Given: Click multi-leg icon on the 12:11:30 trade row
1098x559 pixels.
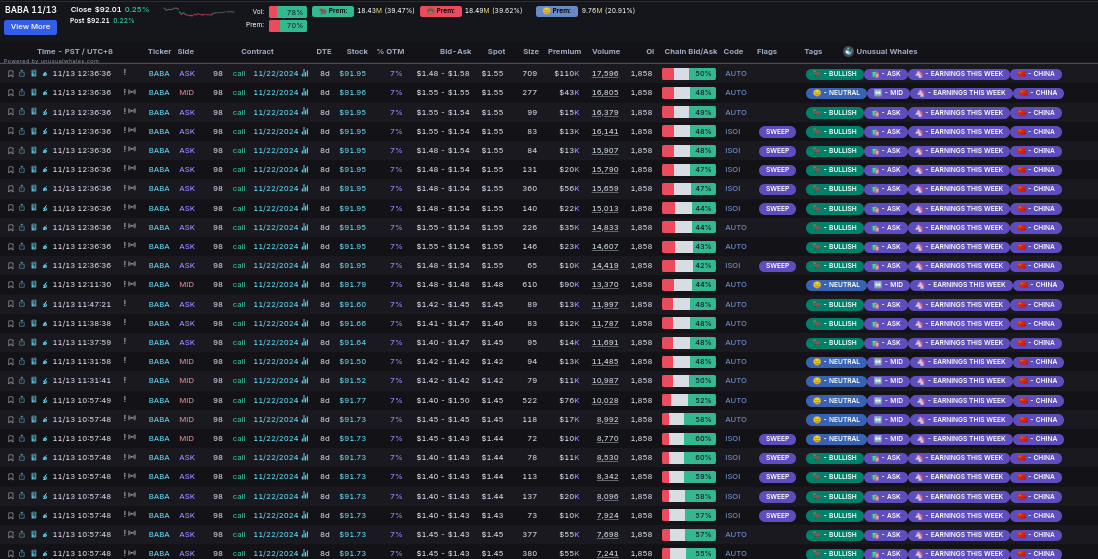Looking at the screenshot, I should pyautogui.click(x=132, y=284).
